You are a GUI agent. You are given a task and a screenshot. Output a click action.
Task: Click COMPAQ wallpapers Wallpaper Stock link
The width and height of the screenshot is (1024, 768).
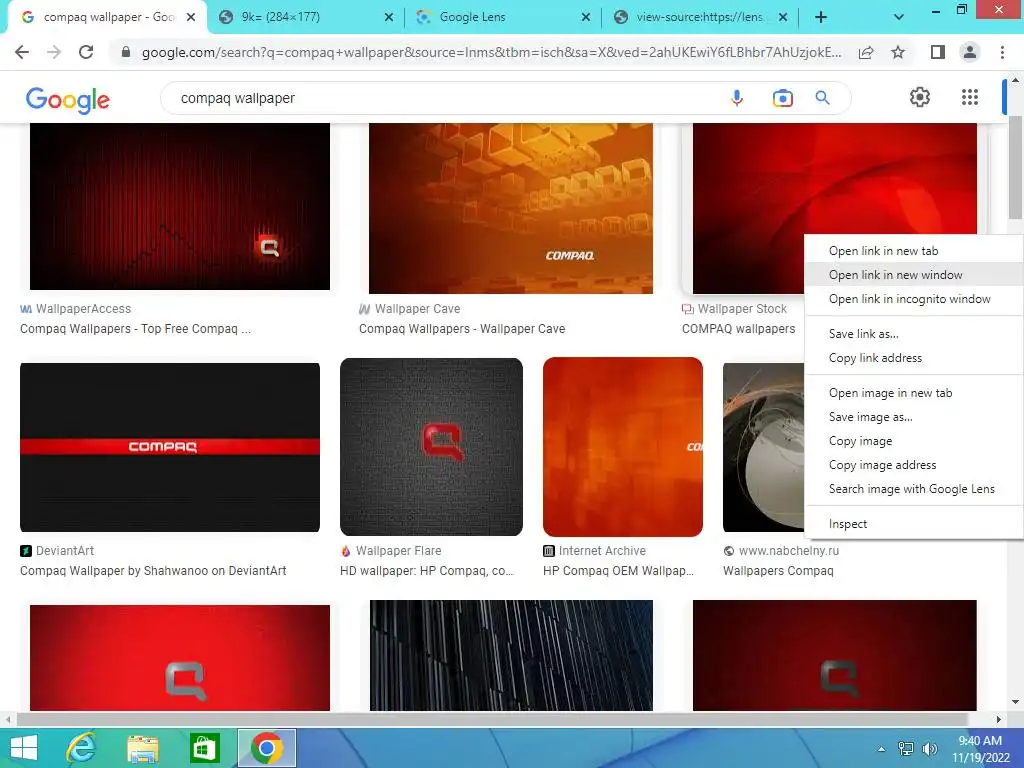[x=739, y=329]
